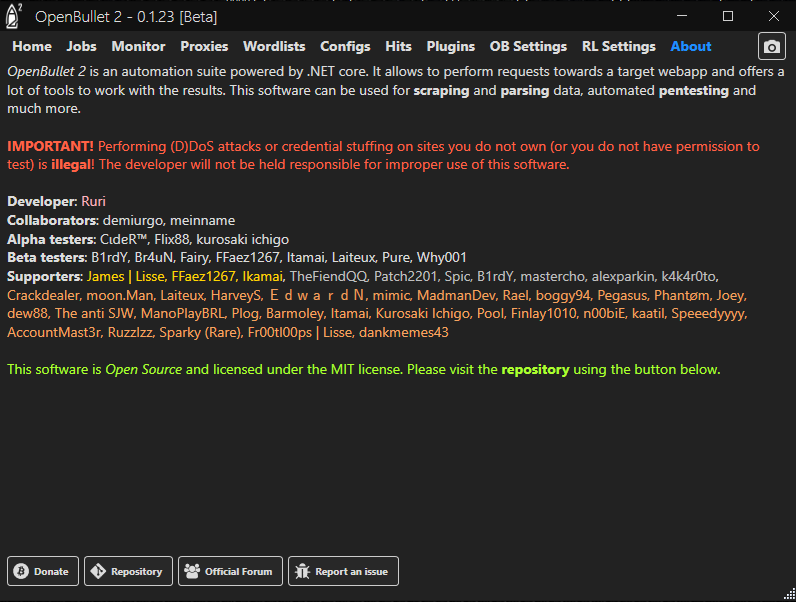Open the Monitor page

(139, 46)
